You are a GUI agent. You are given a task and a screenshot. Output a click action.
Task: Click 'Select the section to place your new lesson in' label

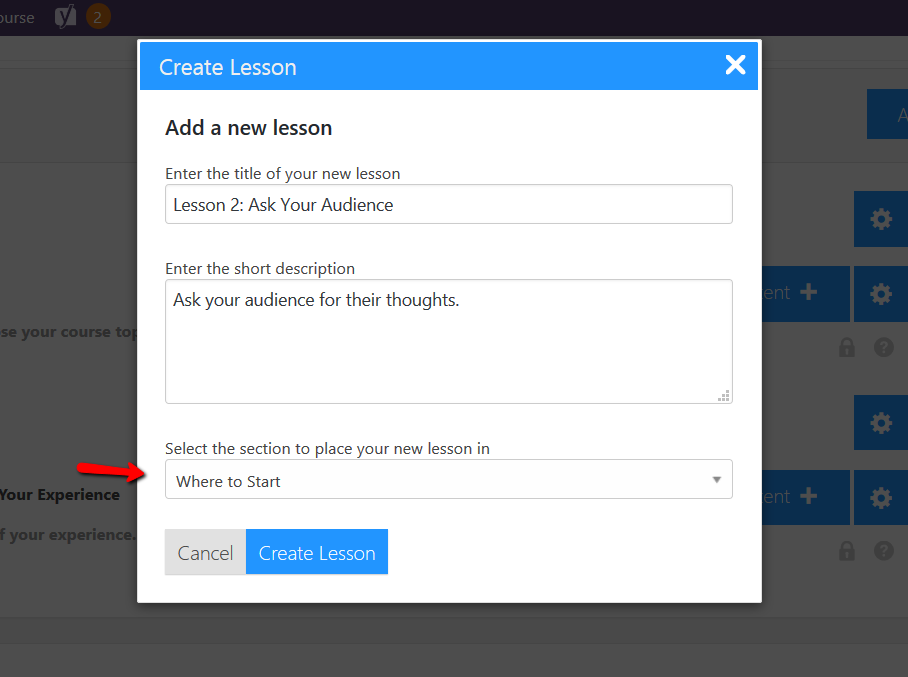click(x=327, y=449)
